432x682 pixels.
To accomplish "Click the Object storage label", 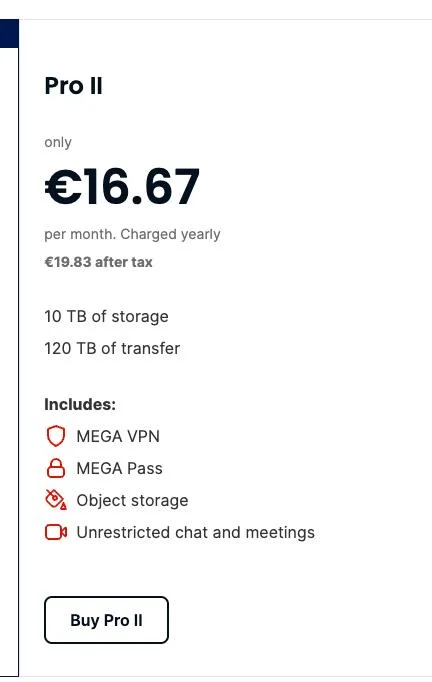I will click(132, 501).
